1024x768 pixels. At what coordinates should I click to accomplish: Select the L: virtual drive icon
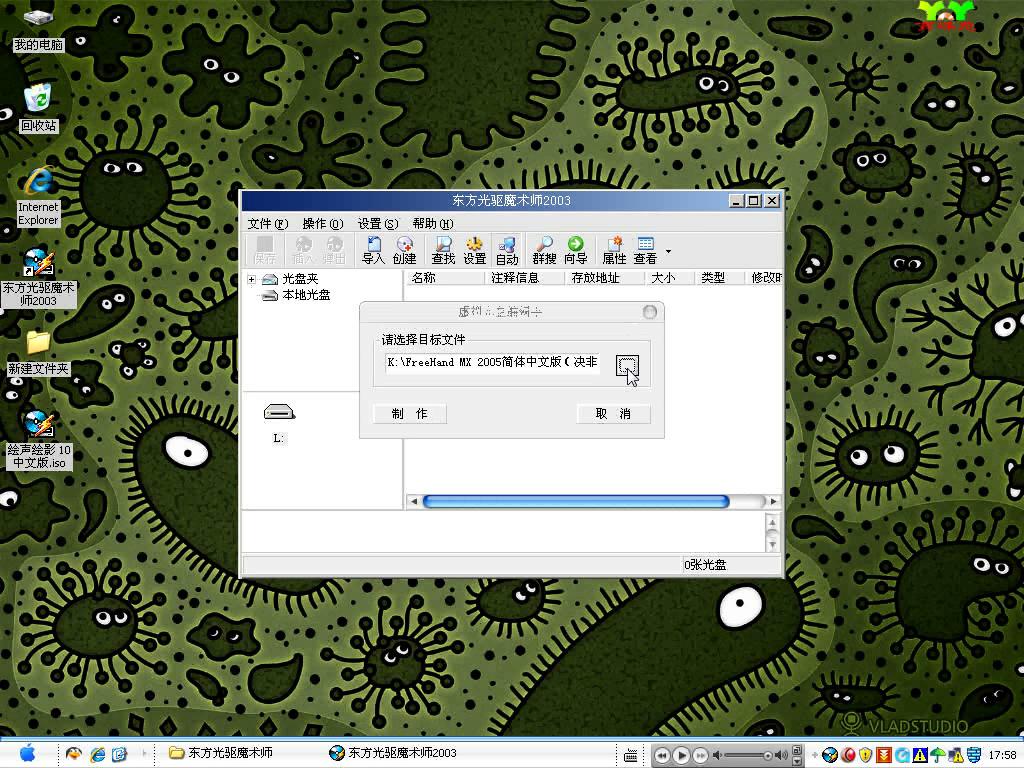[279, 412]
